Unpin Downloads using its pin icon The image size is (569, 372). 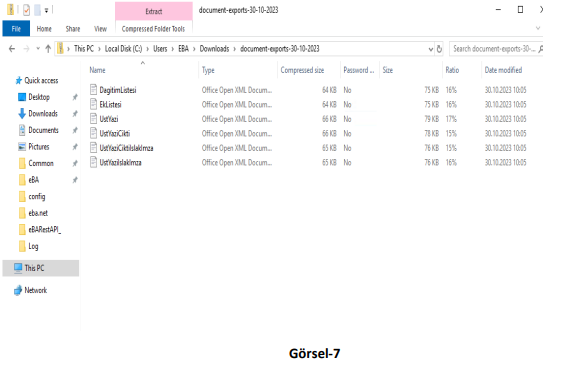(75, 114)
